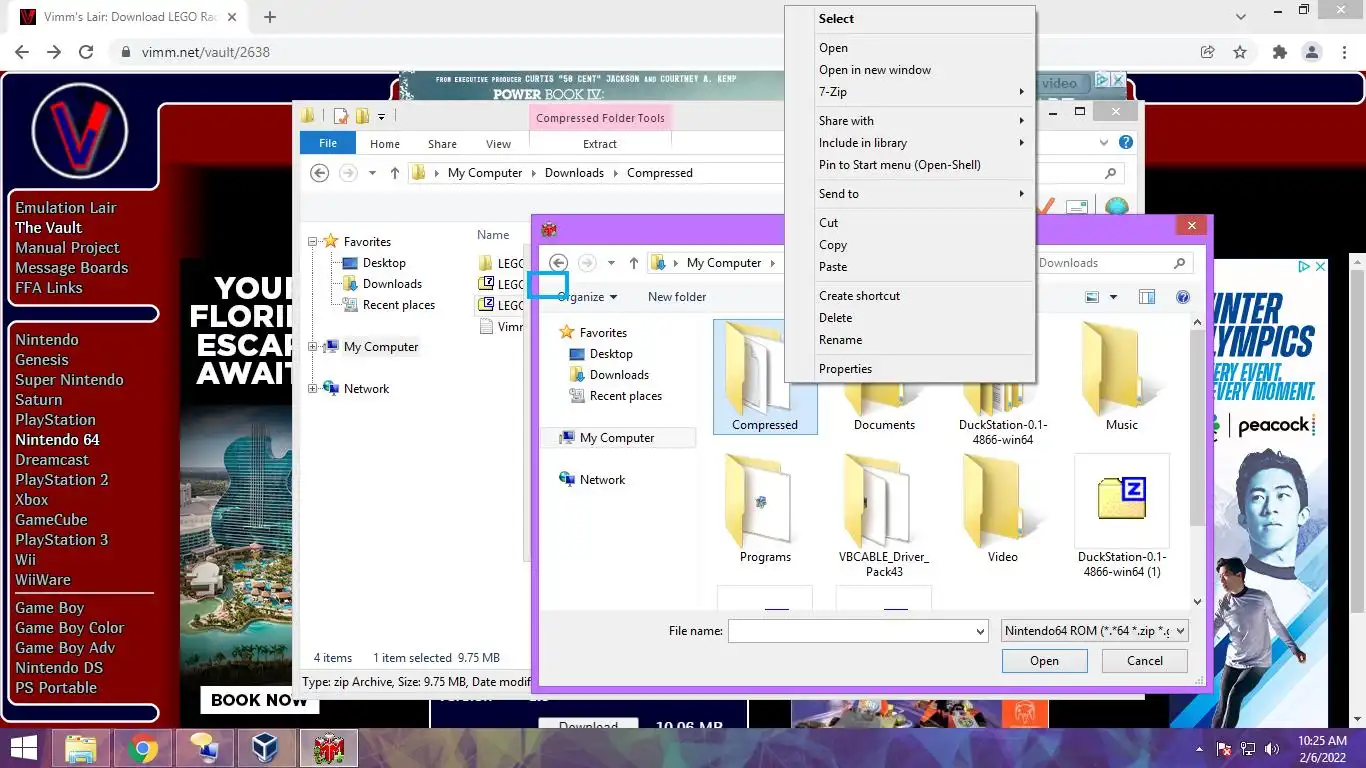Image resolution: width=1366 pixels, height=768 pixels.
Task: Collapse Favorites tree in explorer window
Action: pos(313,242)
